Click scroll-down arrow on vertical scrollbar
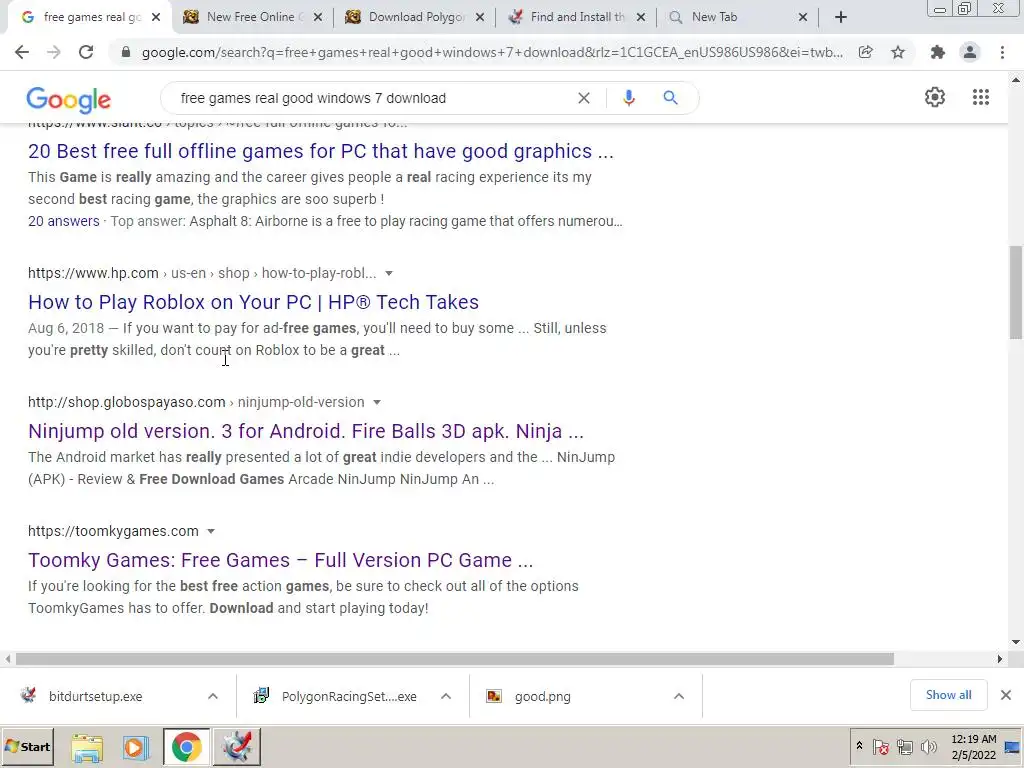1024x768 pixels. click(1016, 643)
